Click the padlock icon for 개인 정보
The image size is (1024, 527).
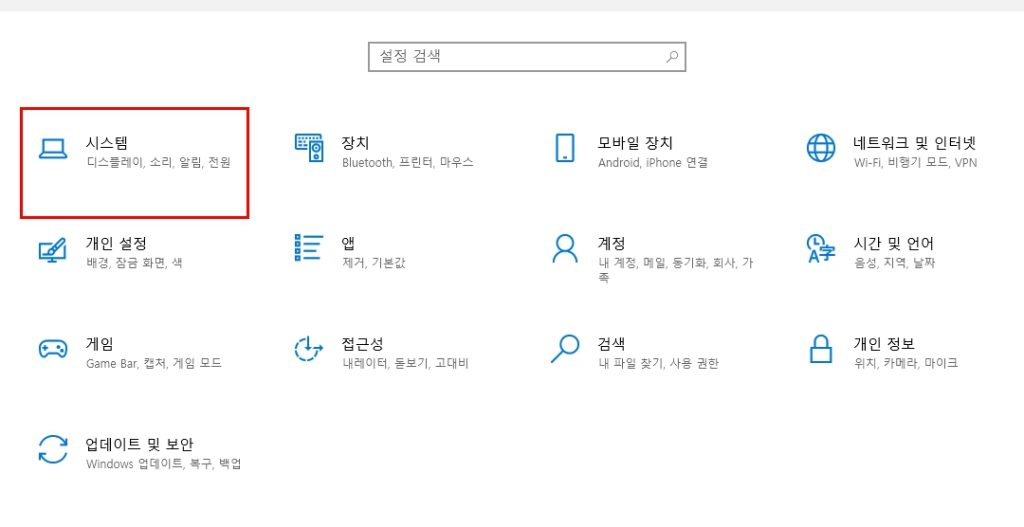pos(820,349)
